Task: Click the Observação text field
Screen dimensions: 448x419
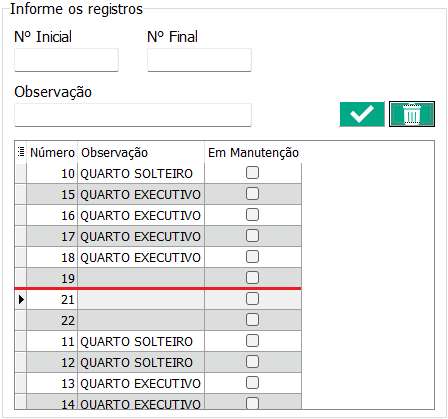Action: tap(133, 115)
